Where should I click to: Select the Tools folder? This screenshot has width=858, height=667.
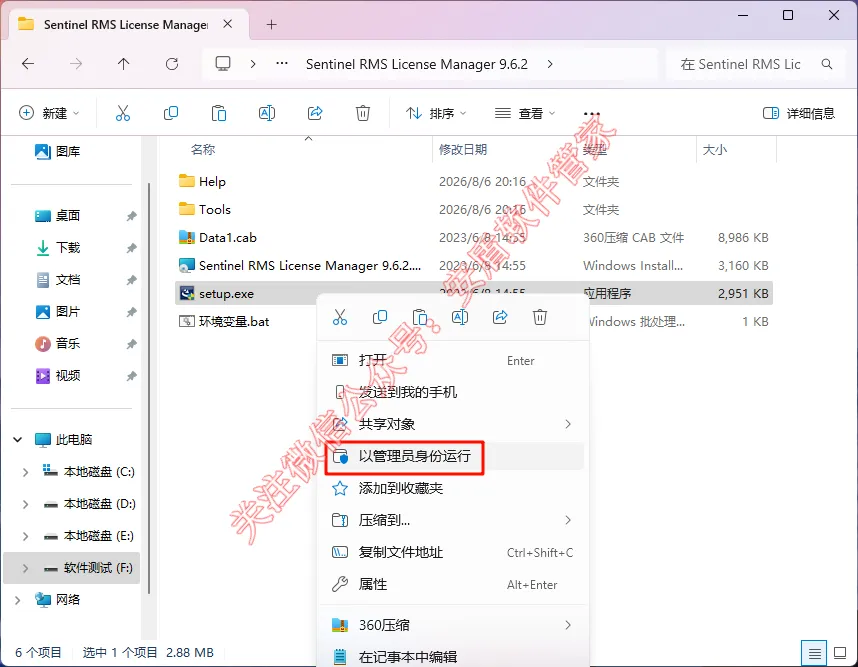coord(473,210)
